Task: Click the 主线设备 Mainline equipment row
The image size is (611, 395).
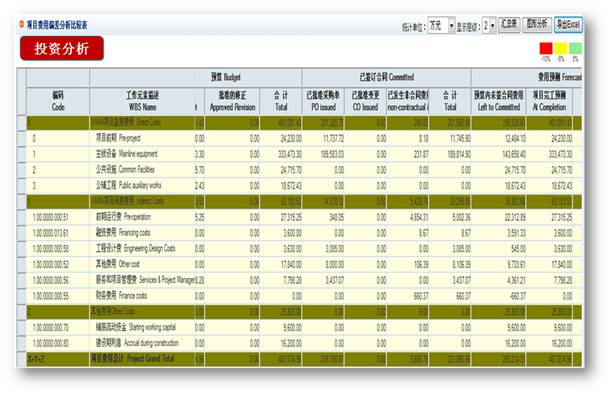Action: [x=304, y=154]
